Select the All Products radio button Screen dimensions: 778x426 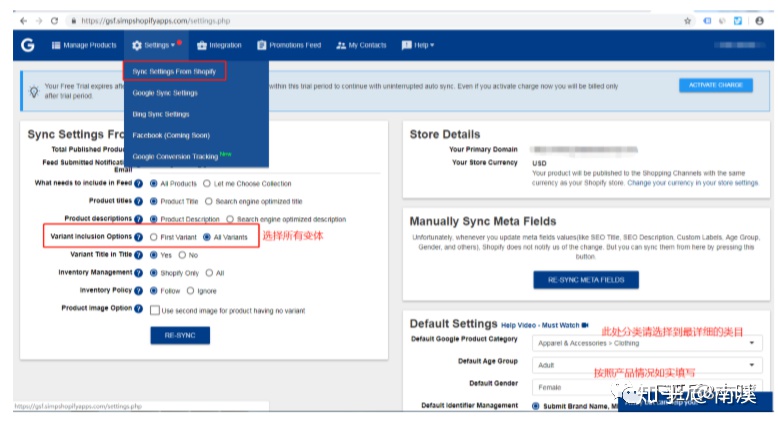[x=153, y=183]
